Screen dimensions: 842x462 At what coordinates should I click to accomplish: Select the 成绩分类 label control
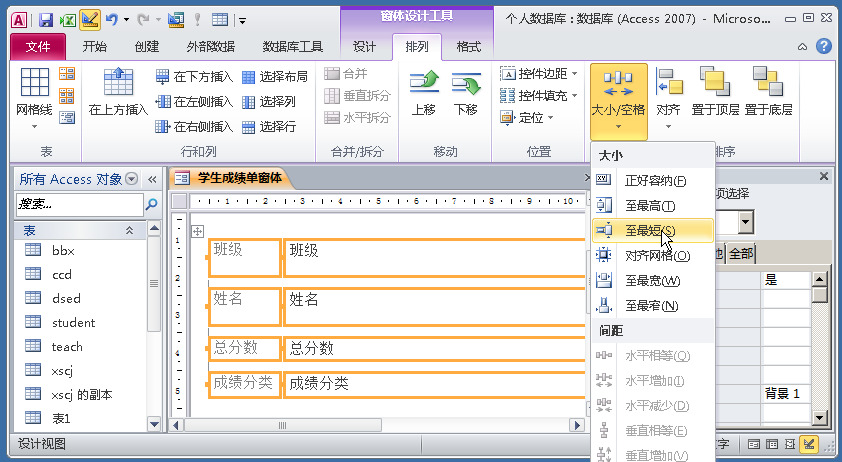(x=244, y=385)
